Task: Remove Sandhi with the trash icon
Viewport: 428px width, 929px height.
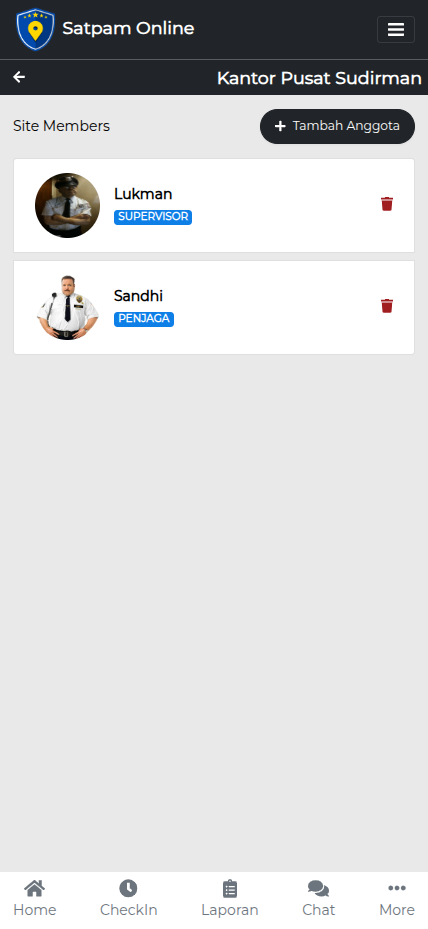Action: [x=387, y=306]
